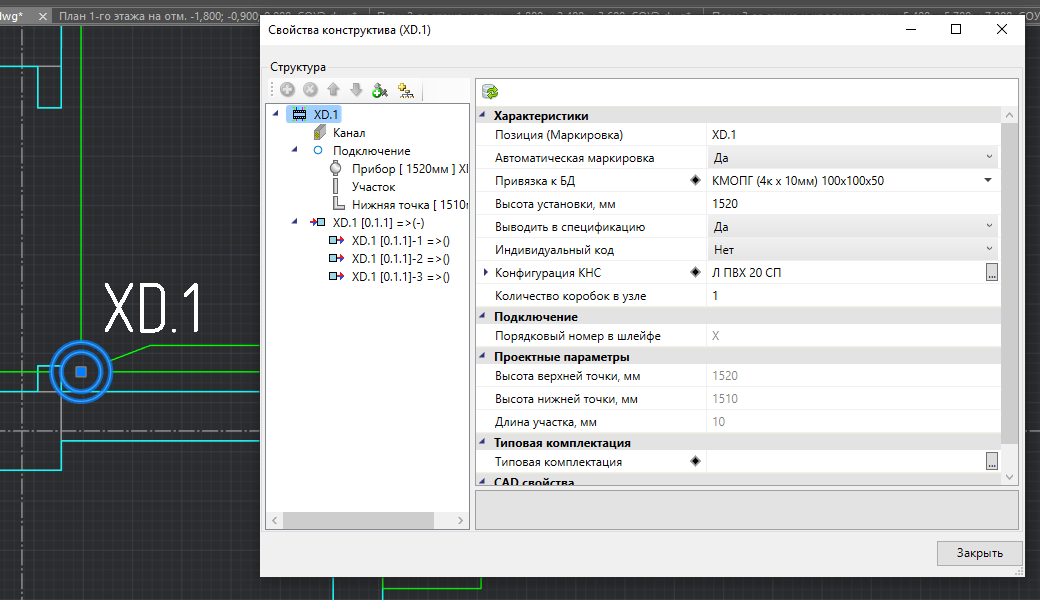Open the Выводить в спецификацию dropdown

click(x=989, y=227)
